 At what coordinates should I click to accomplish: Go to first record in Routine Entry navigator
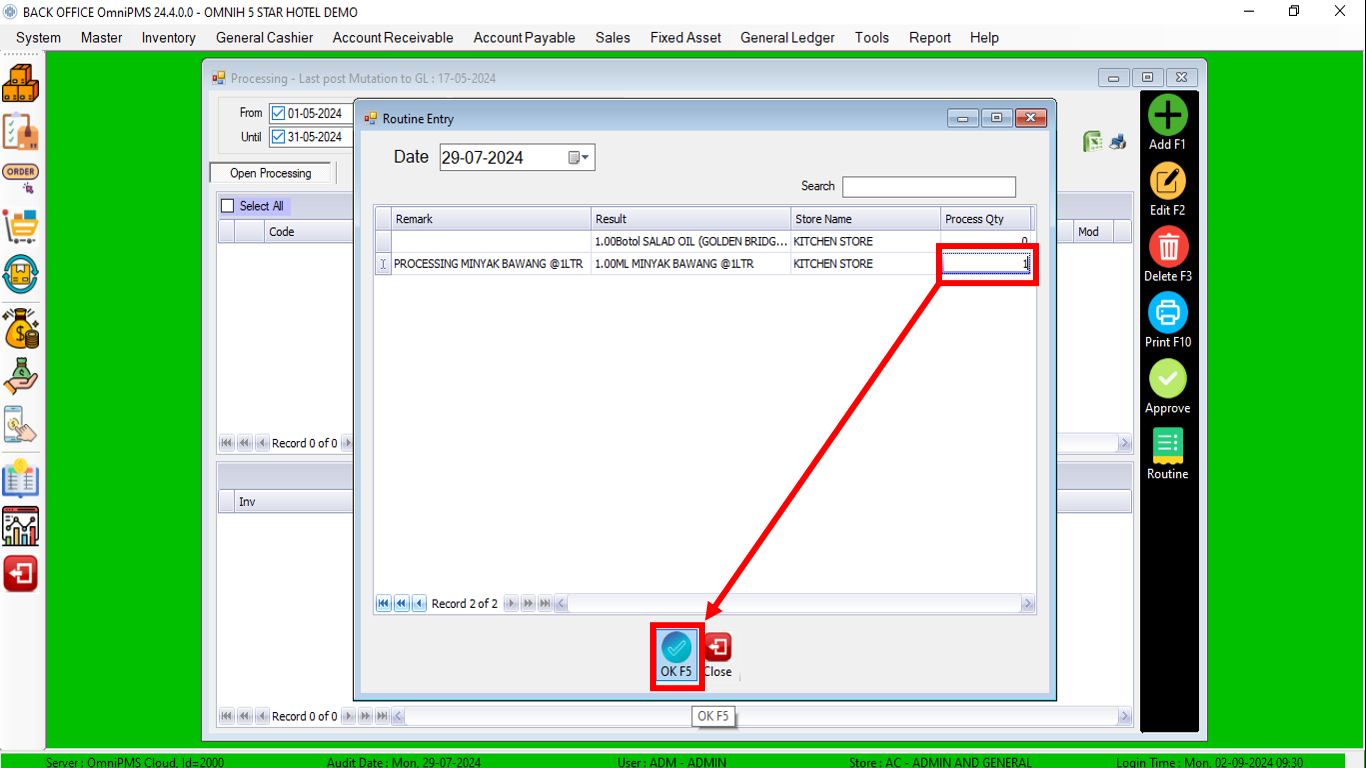point(384,603)
